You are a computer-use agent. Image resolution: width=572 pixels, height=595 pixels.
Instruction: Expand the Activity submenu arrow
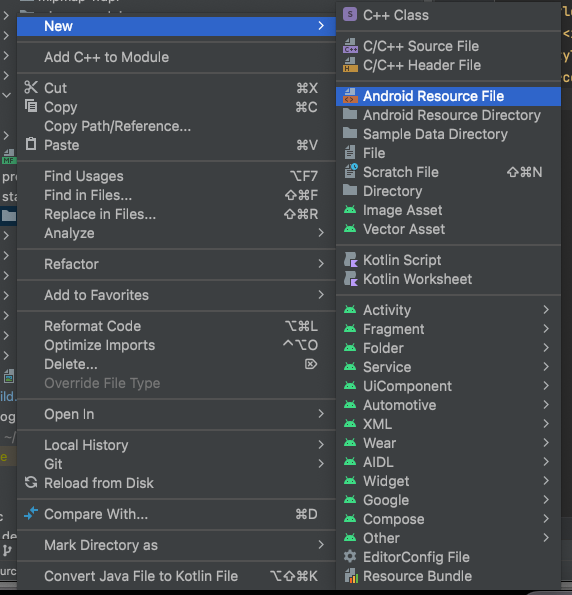pos(546,310)
